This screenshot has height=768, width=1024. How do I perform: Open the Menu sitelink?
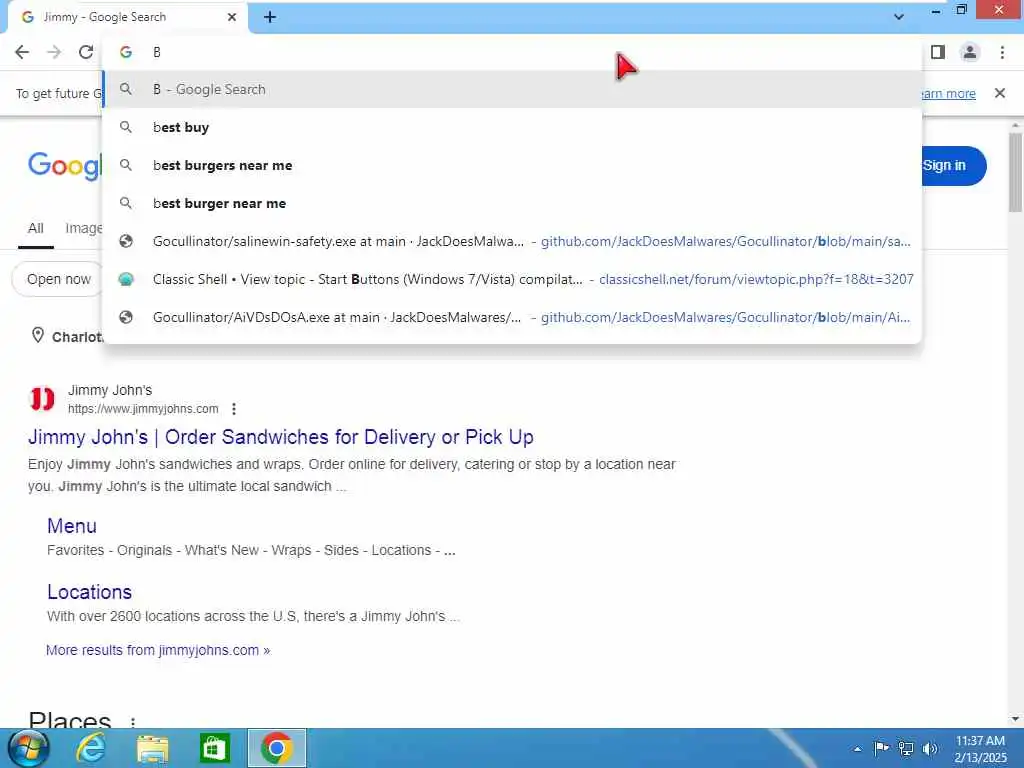[x=72, y=526]
